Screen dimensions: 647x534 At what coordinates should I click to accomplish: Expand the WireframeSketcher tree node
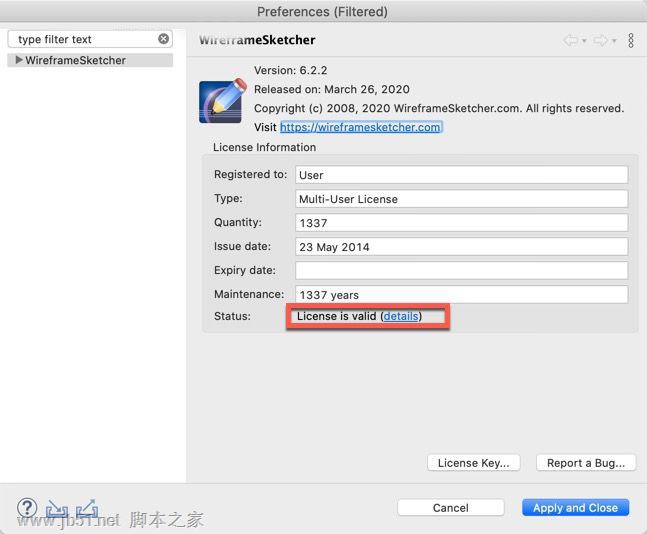point(19,60)
